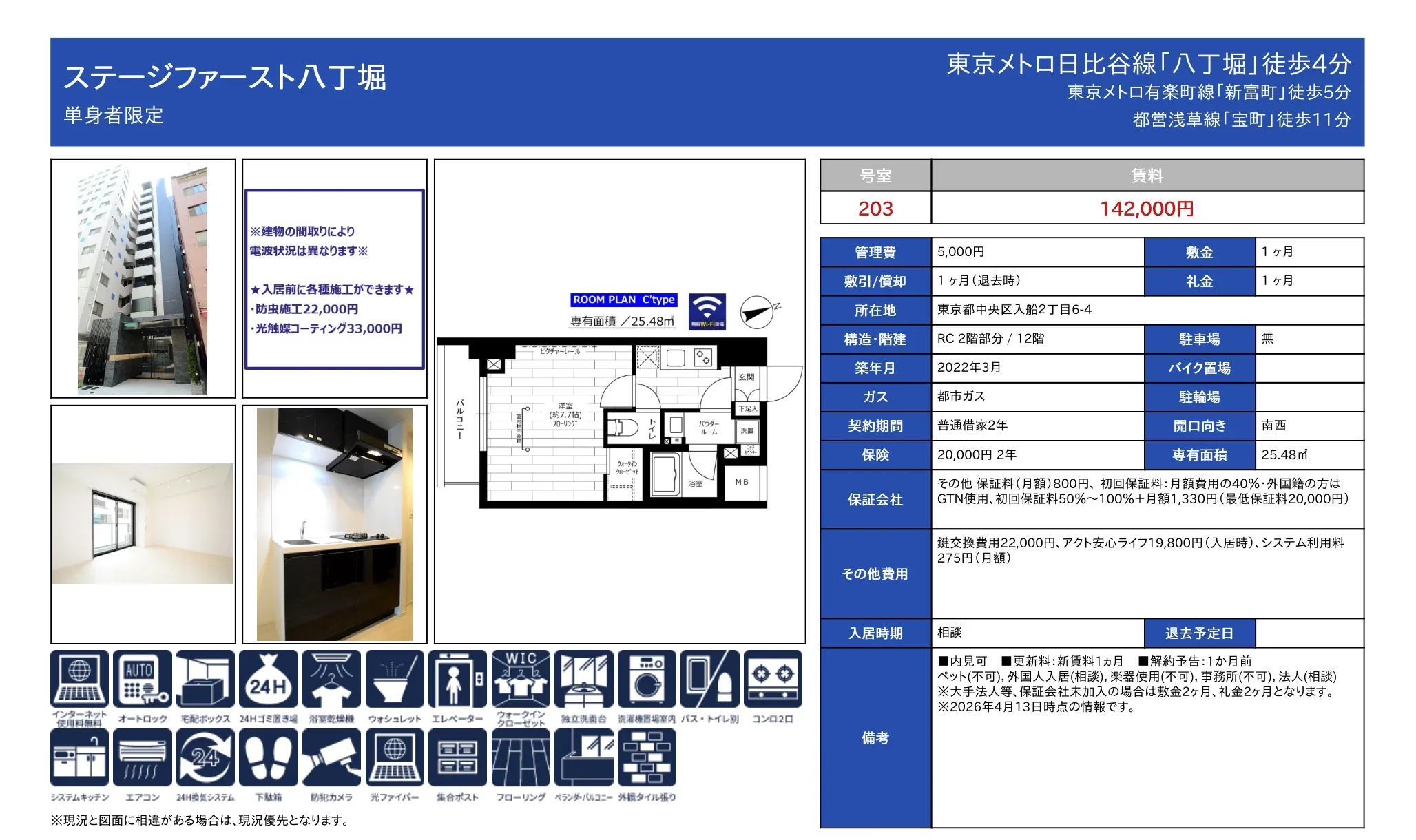Click the auto-lock (オートロック) icon

(x=143, y=679)
